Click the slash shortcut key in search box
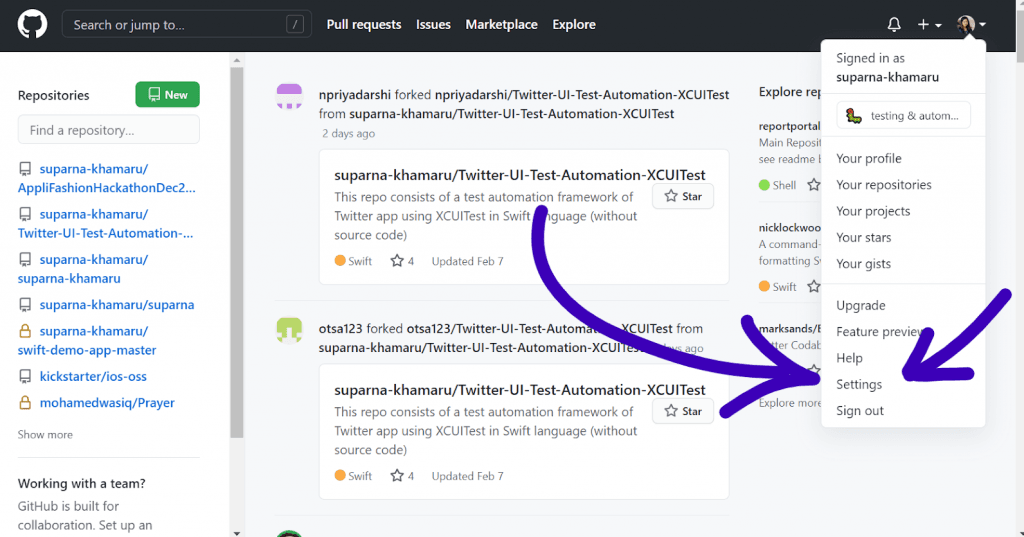 [x=295, y=25]
